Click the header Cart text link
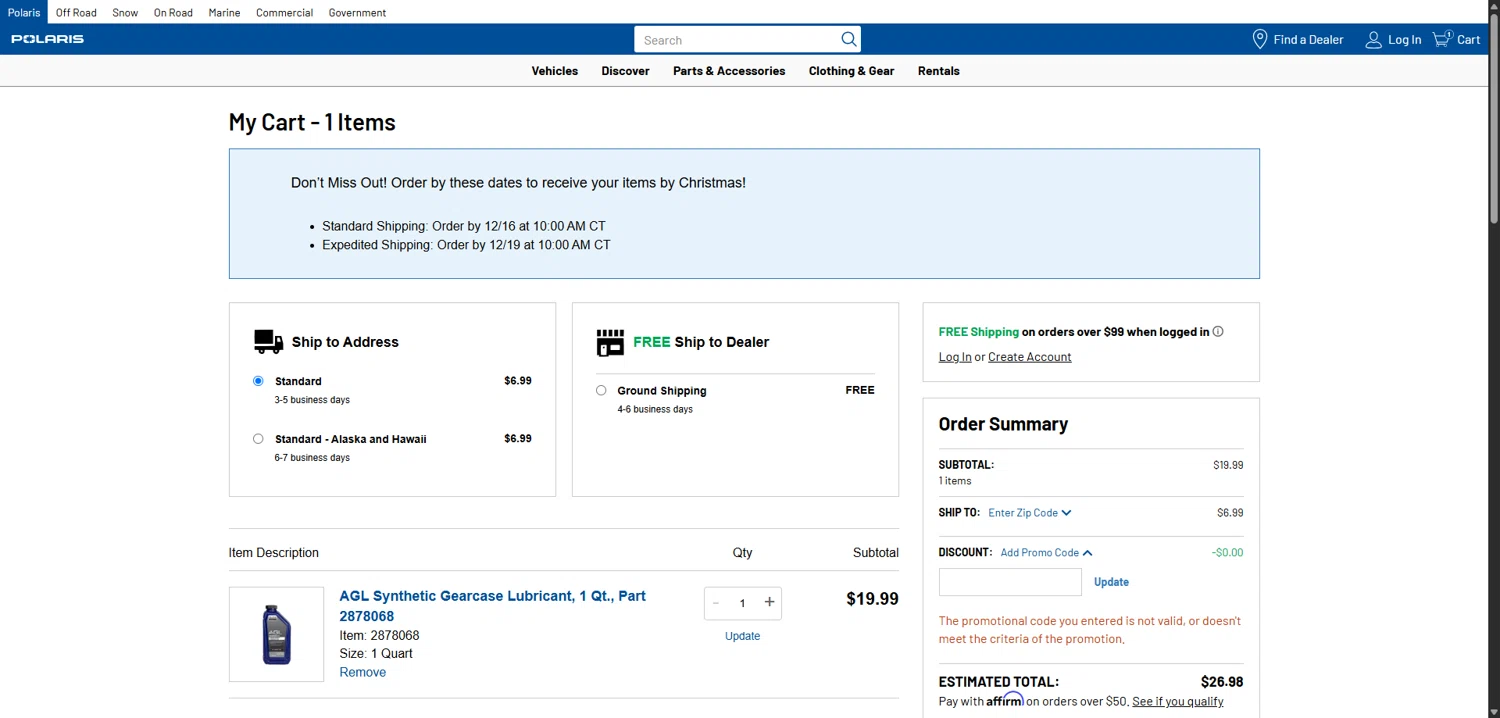Image resolution: width=1500 pixels, height=718 pixels. (x=1468, y=40)
